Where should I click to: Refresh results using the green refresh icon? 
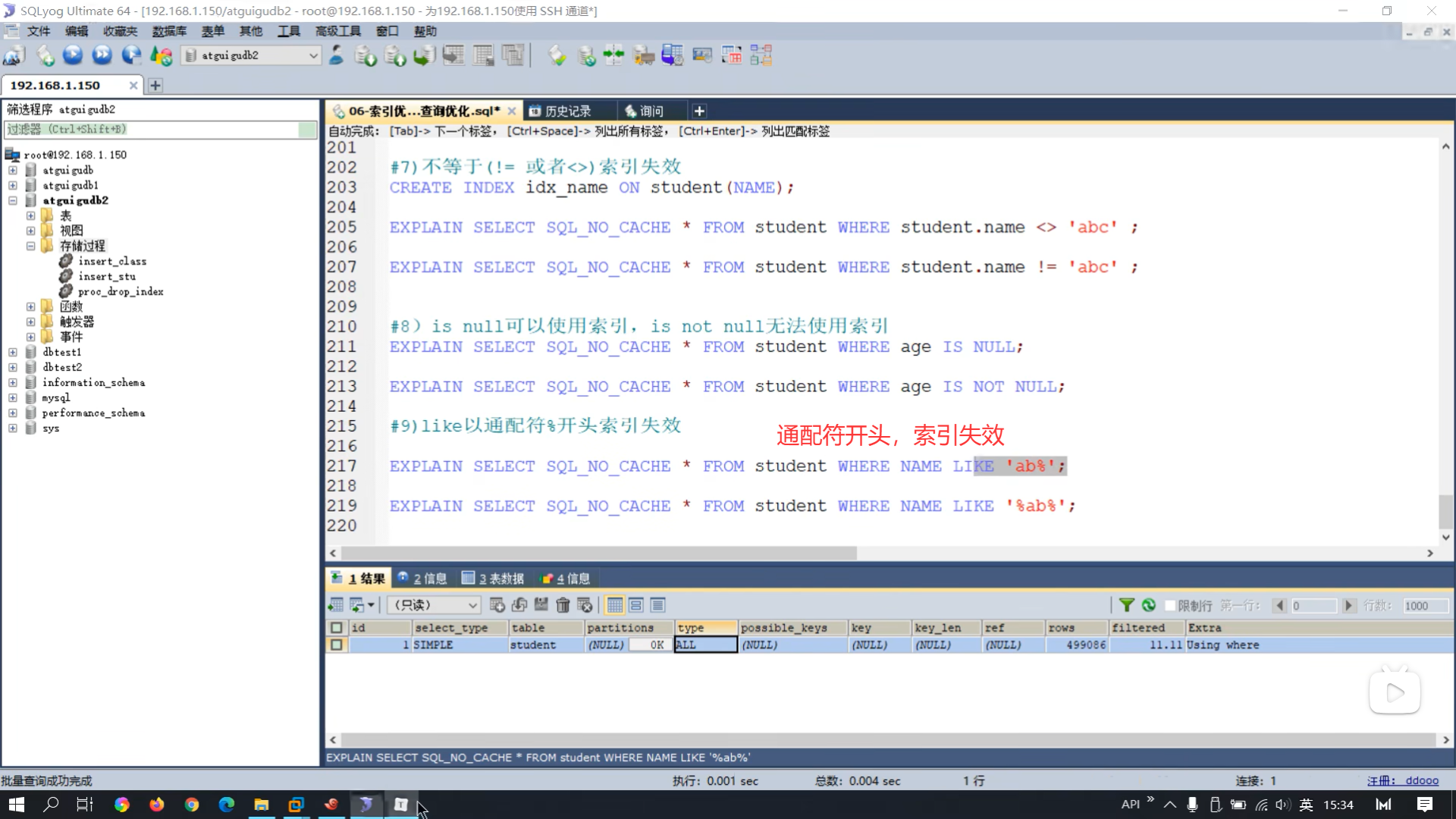[1150, 605]
